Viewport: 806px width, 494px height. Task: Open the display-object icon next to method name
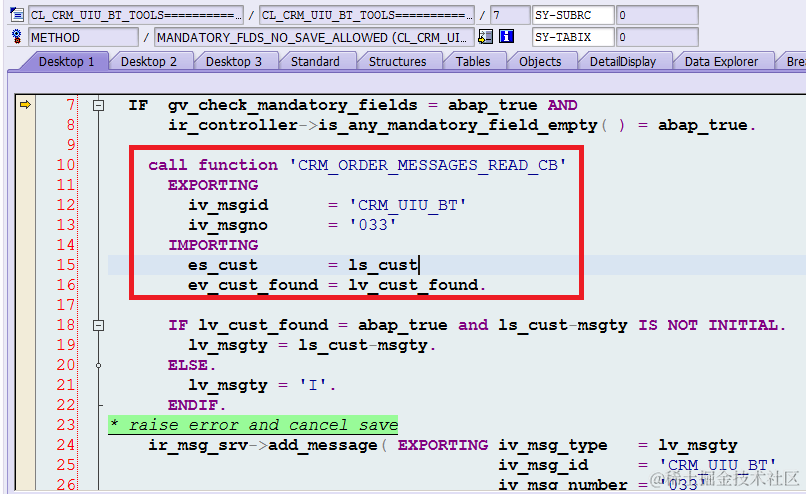point(485,36)
